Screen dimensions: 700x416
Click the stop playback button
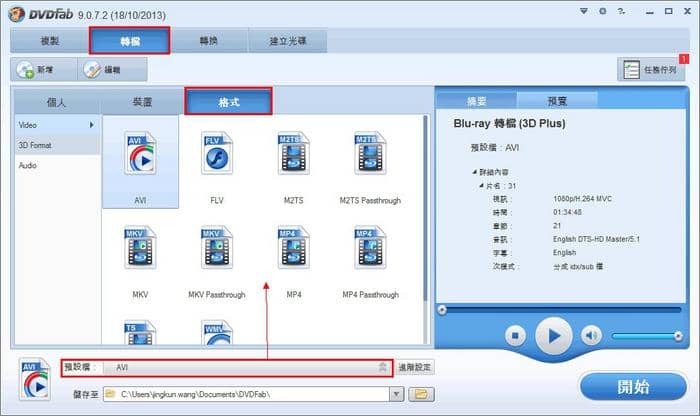(515, 336)
